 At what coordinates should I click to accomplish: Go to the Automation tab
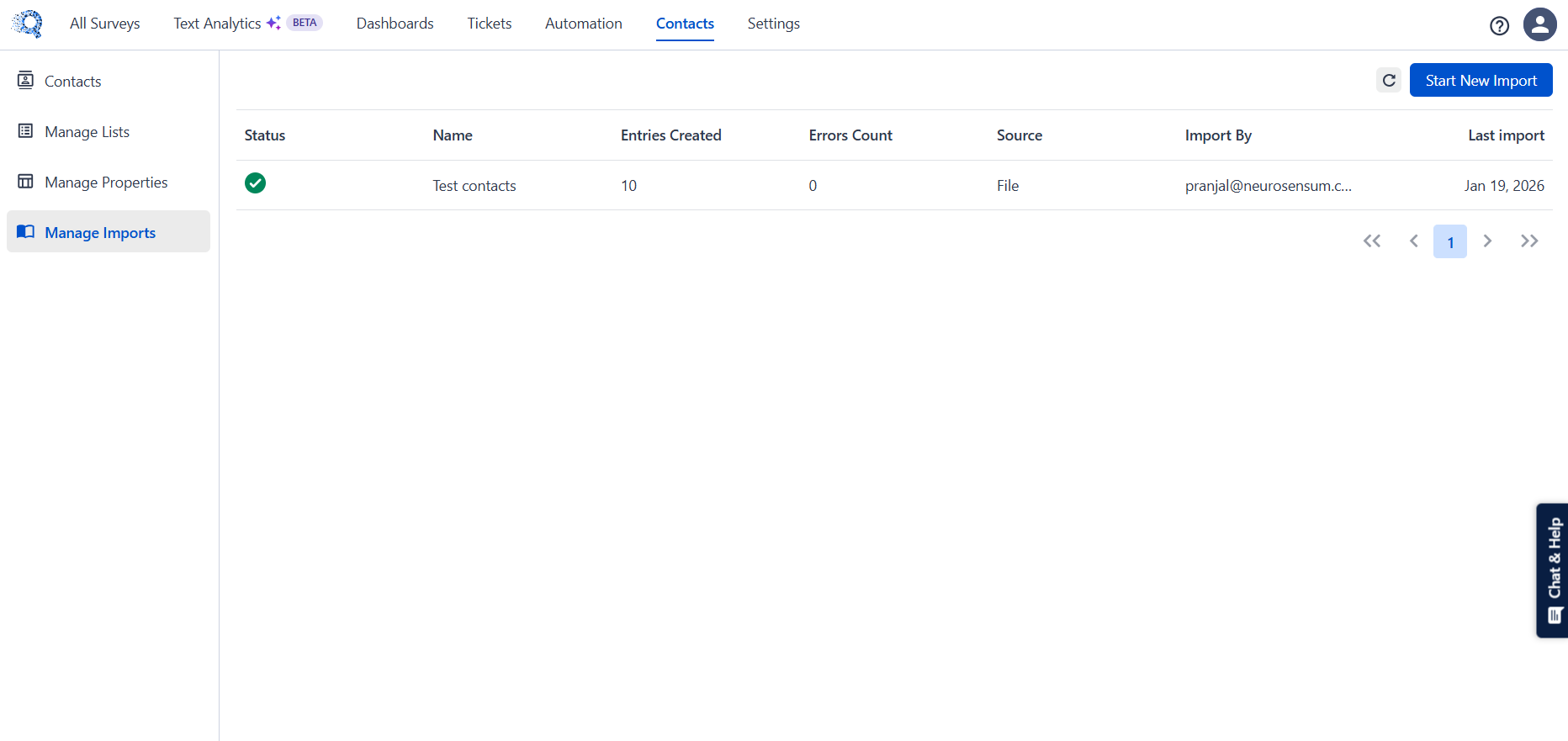[583, 24]
